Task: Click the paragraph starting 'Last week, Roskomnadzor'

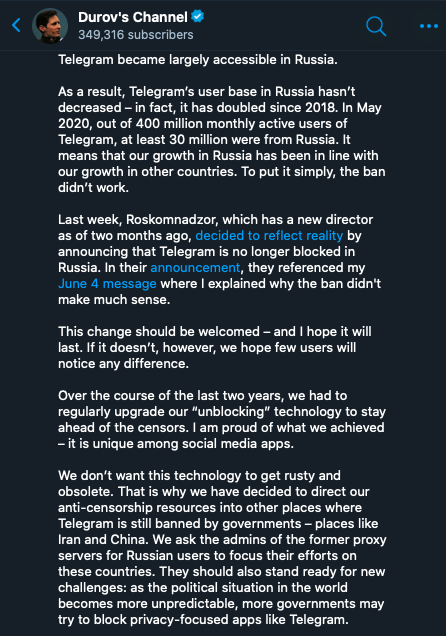Action: (219, 260)
